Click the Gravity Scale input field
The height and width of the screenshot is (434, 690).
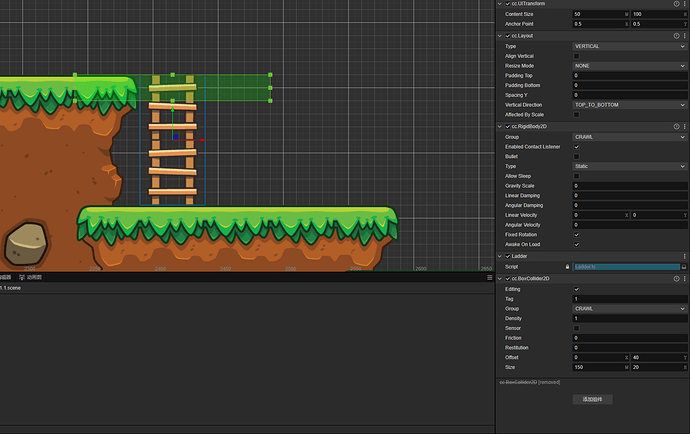pyautogui.click(x=629, y=186)
